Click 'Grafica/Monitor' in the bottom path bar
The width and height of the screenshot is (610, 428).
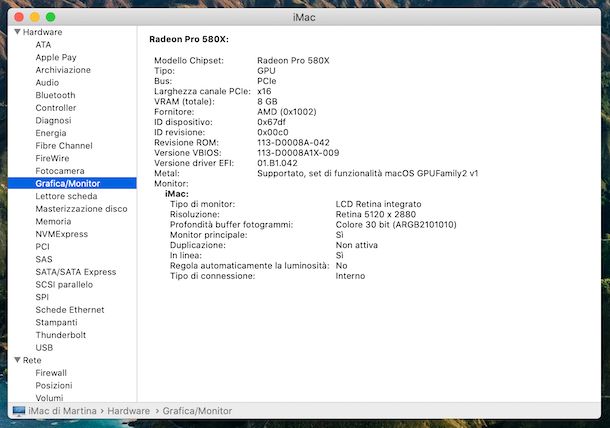point(197,411)
